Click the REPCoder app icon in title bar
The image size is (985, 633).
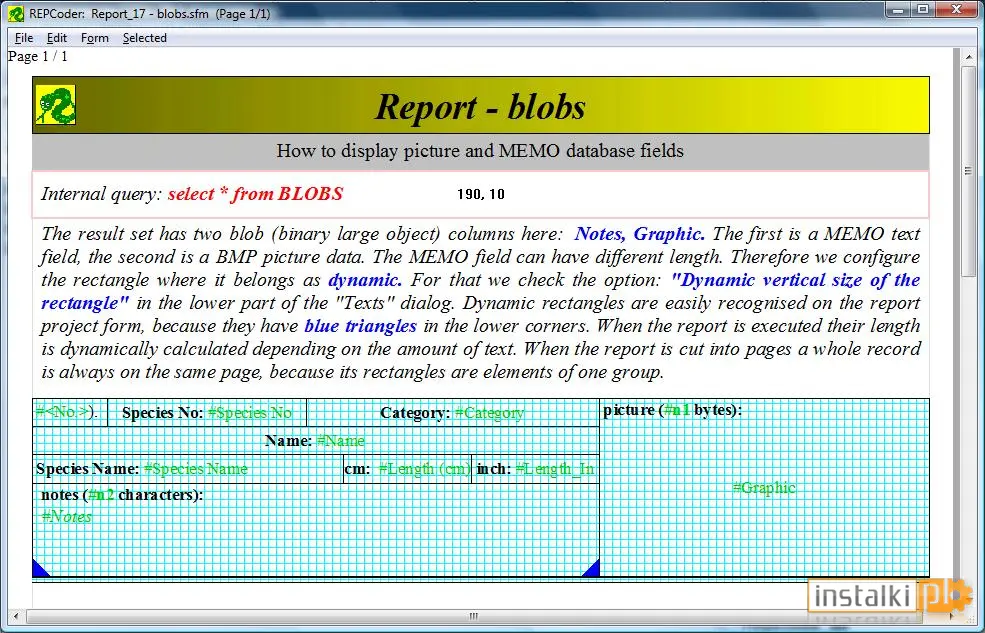tap(16, 13)
